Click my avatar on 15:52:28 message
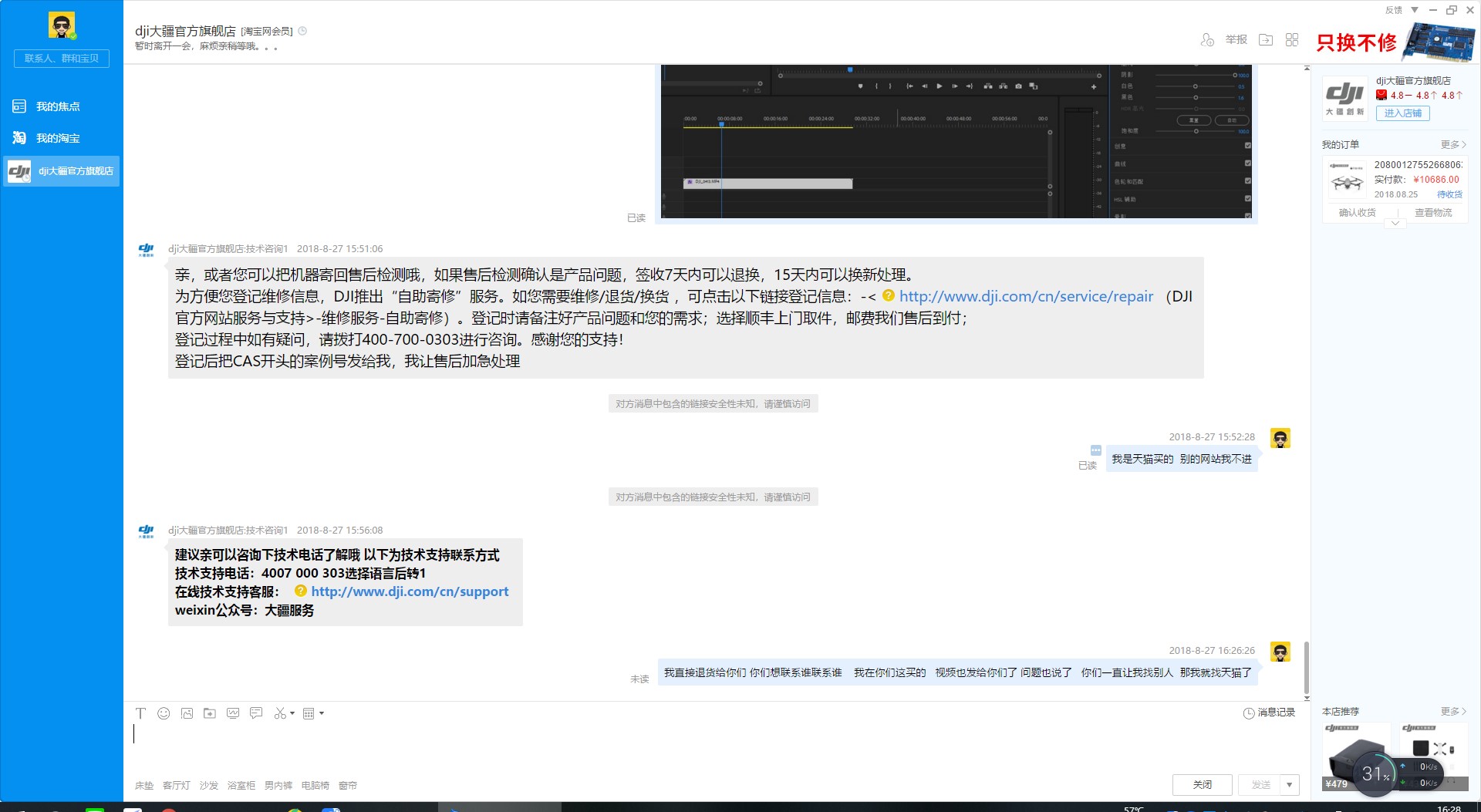Screen dimensions: 1481x812 tap(1280, 438)
